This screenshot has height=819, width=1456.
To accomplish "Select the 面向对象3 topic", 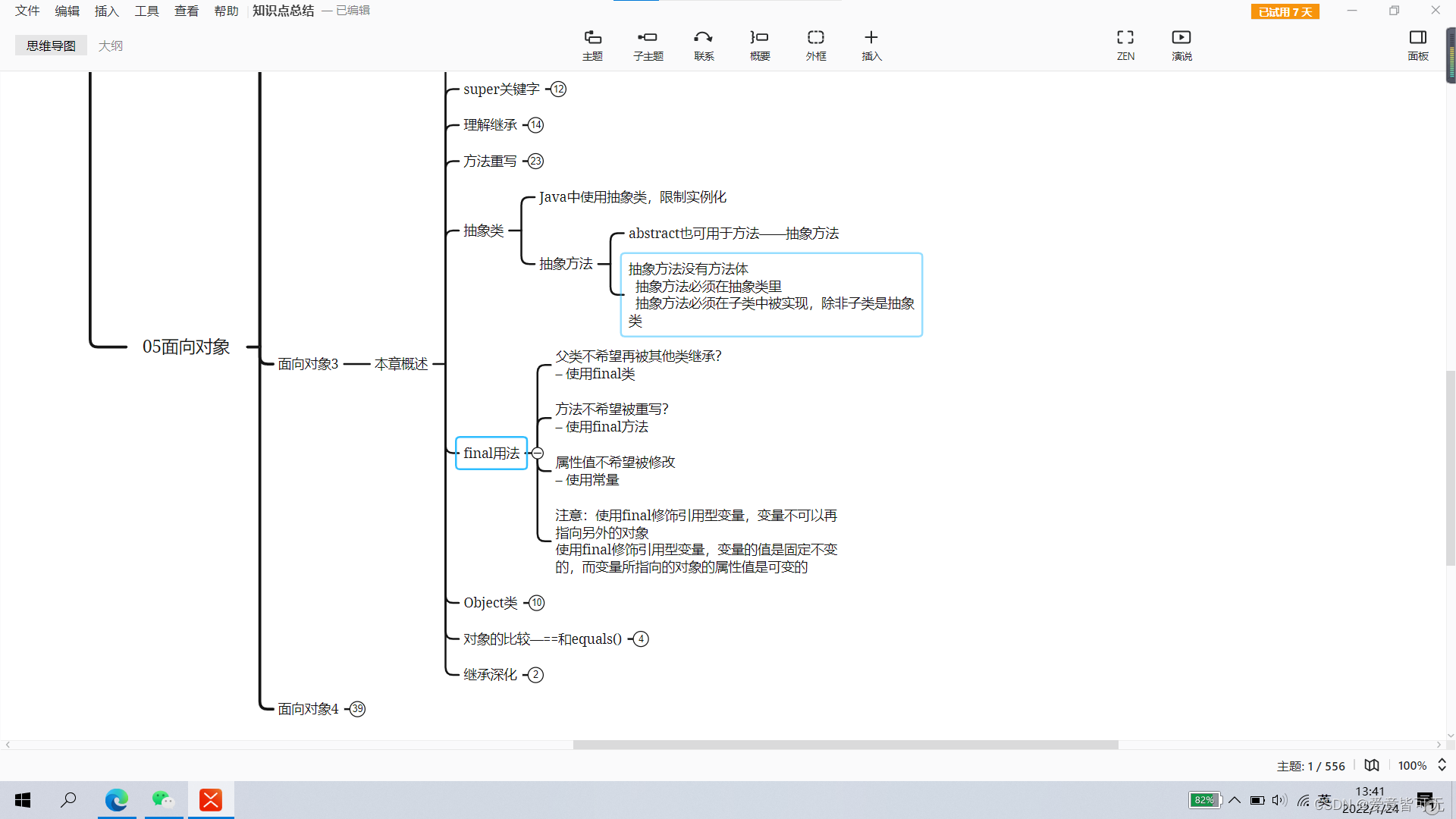I will (x=308, y=364).
